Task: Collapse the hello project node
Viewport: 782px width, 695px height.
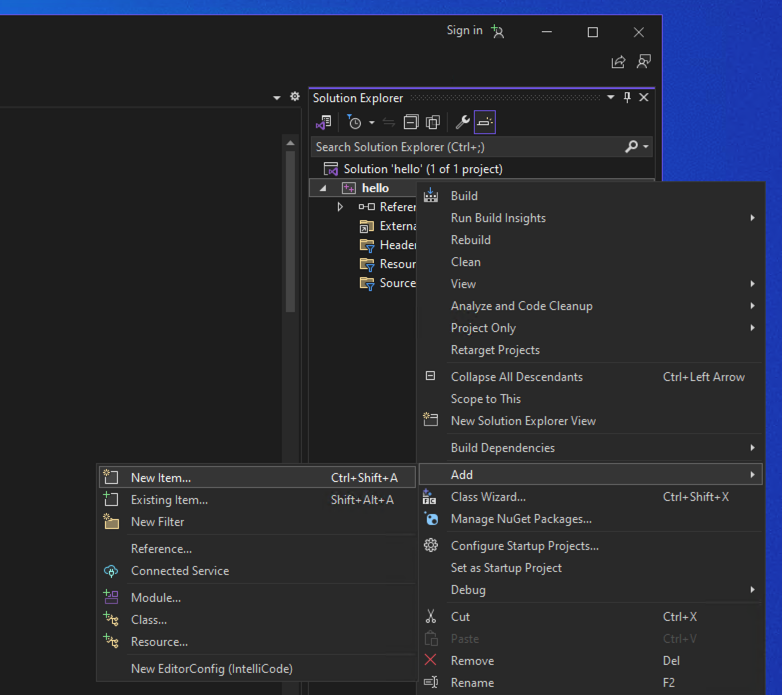Action: click(x=323, y=188)
